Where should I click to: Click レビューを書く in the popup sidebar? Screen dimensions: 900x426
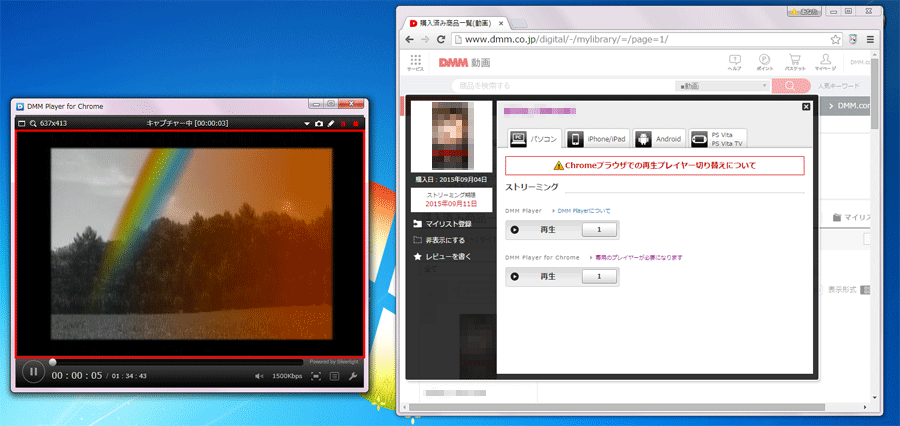pos(442,257)
